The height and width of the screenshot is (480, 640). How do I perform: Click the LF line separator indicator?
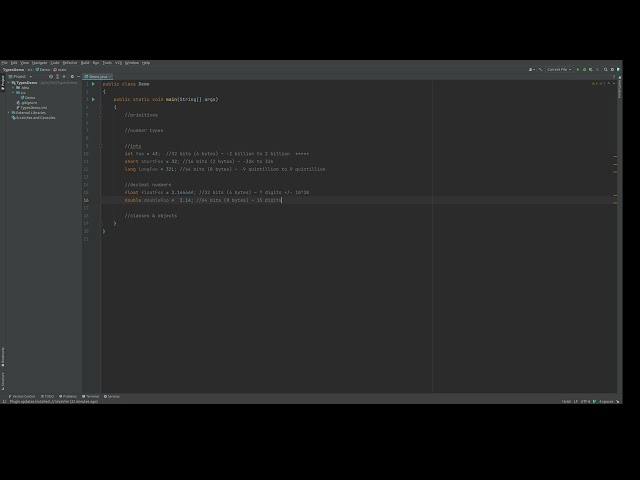click(576, 402)
